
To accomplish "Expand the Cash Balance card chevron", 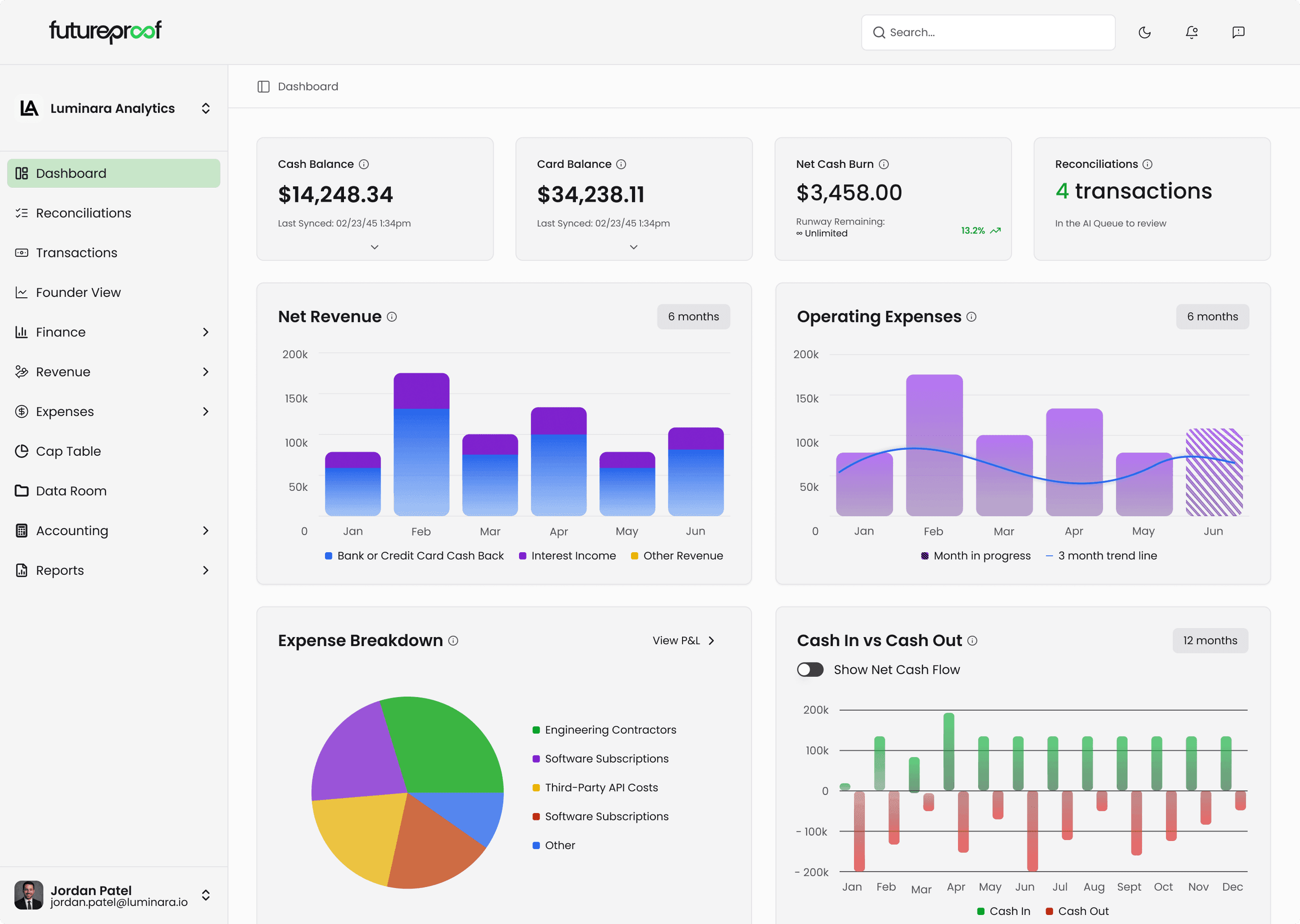I will point(374,247).
